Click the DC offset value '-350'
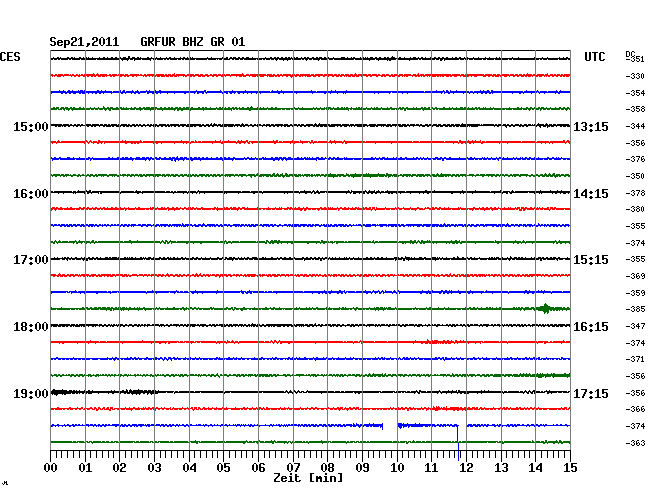 pos(635,176)
